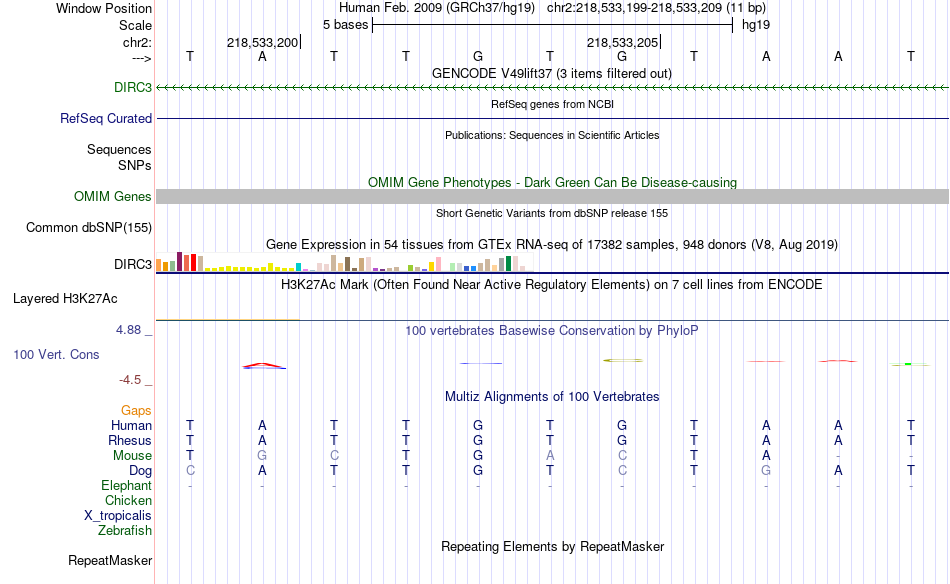Click the Chicken species row label
This screenshot has width=950, height=584.
pyautogui.click(x=128, y=500)
